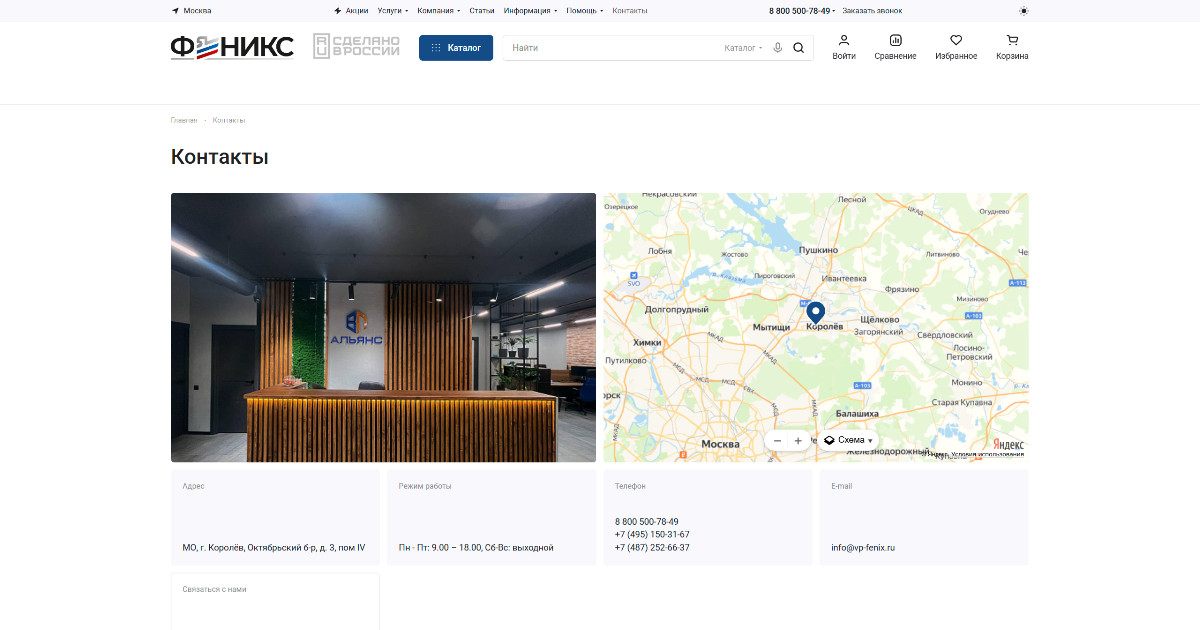Viewport: 1200px width, 630px height.
Task: Click the Феникс logo
Action: 232,47
